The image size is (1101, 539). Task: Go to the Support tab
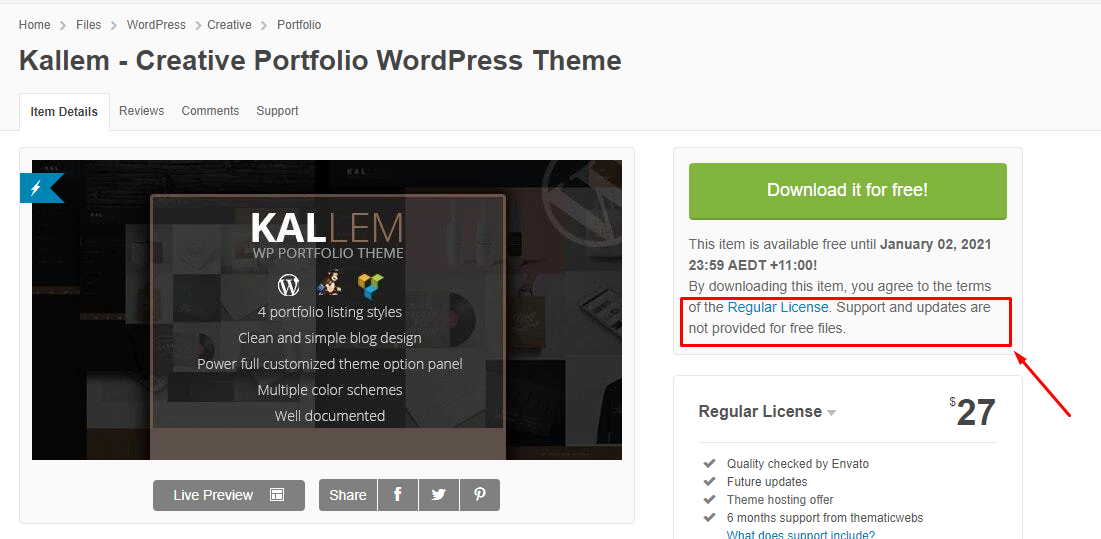tap(277, 111)
